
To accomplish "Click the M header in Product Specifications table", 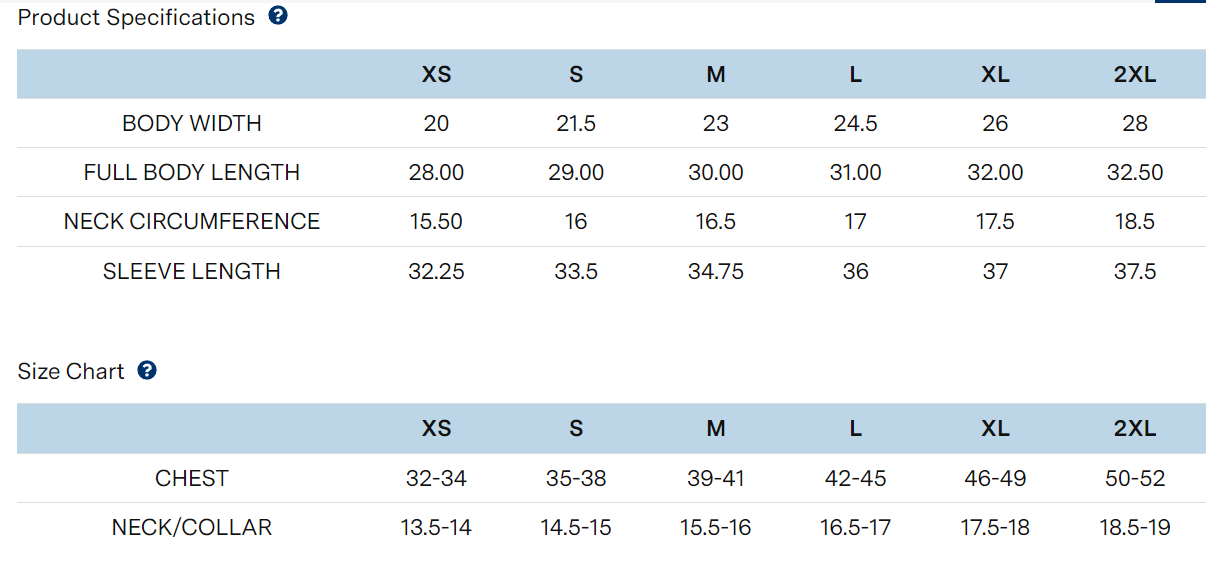I will (x=716, y=75).
